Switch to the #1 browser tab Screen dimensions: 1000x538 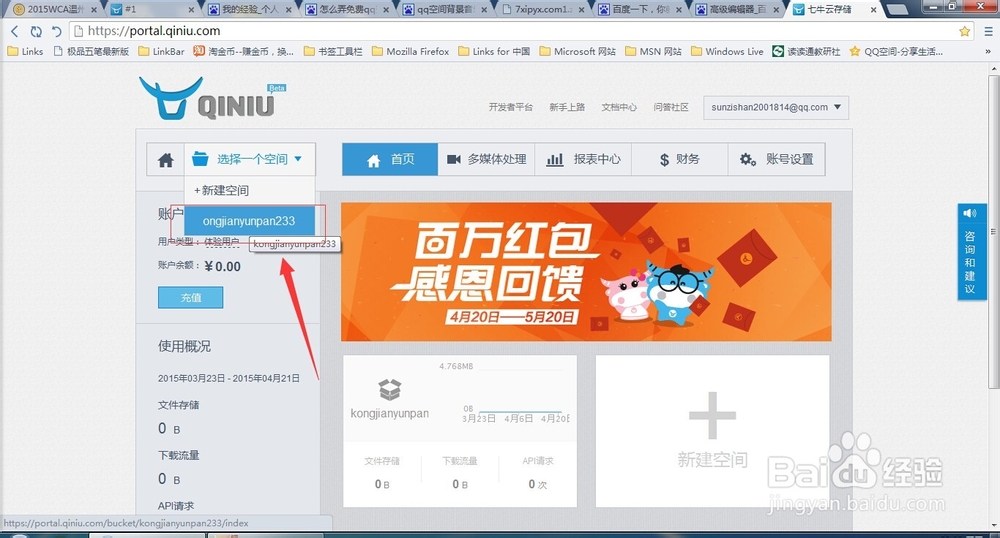(152, 10)
